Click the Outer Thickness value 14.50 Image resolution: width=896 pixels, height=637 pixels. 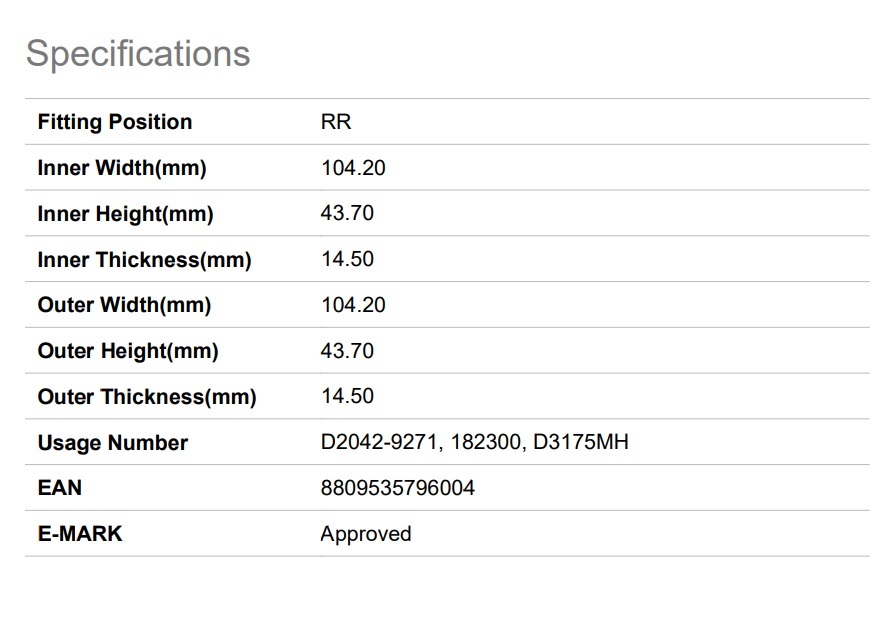[347, 396]
